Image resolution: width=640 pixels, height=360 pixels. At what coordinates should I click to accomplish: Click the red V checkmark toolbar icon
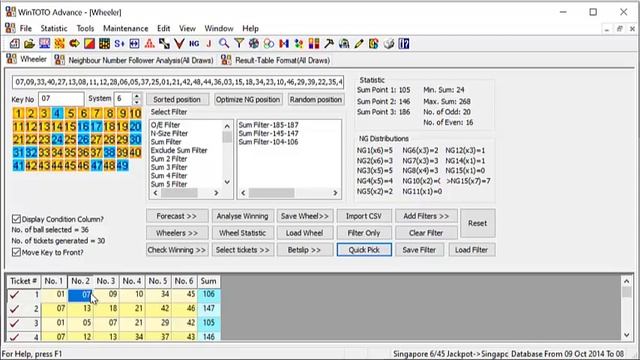tap(179, 44)
